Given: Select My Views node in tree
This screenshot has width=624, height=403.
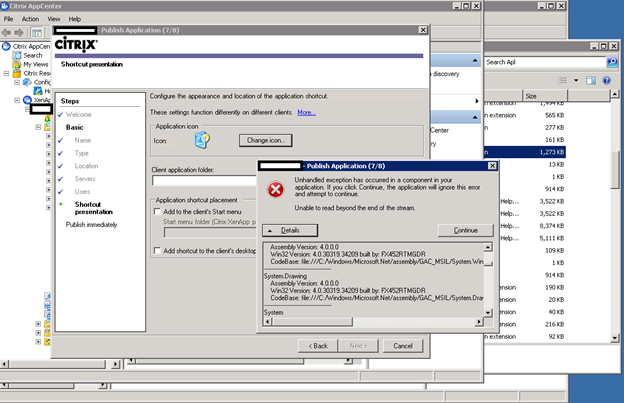Looking at the screenshot, I should [x=35, y=64].
